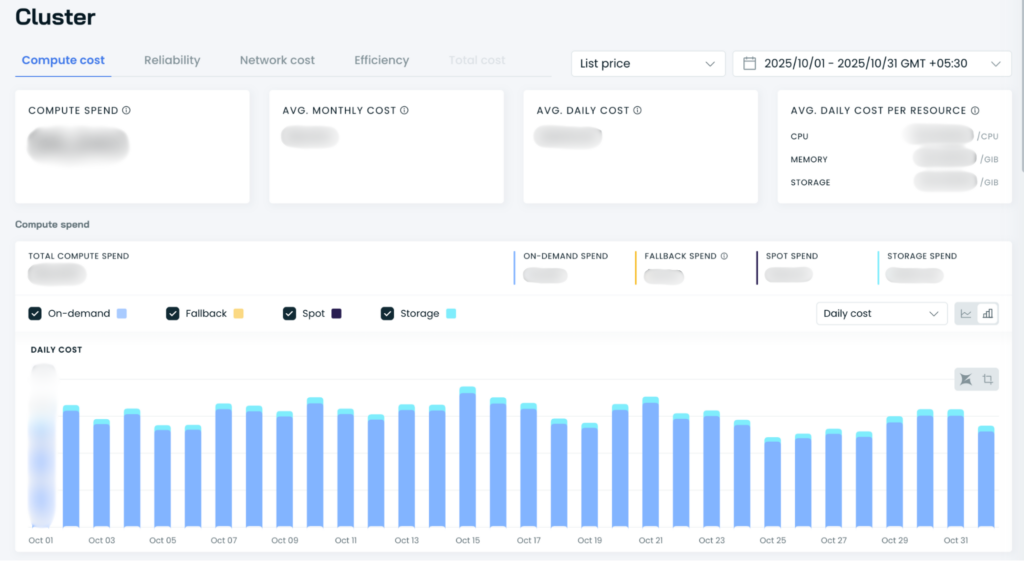Disable the Storage series checkbox

pyautogui.click(x=387, y=313)
